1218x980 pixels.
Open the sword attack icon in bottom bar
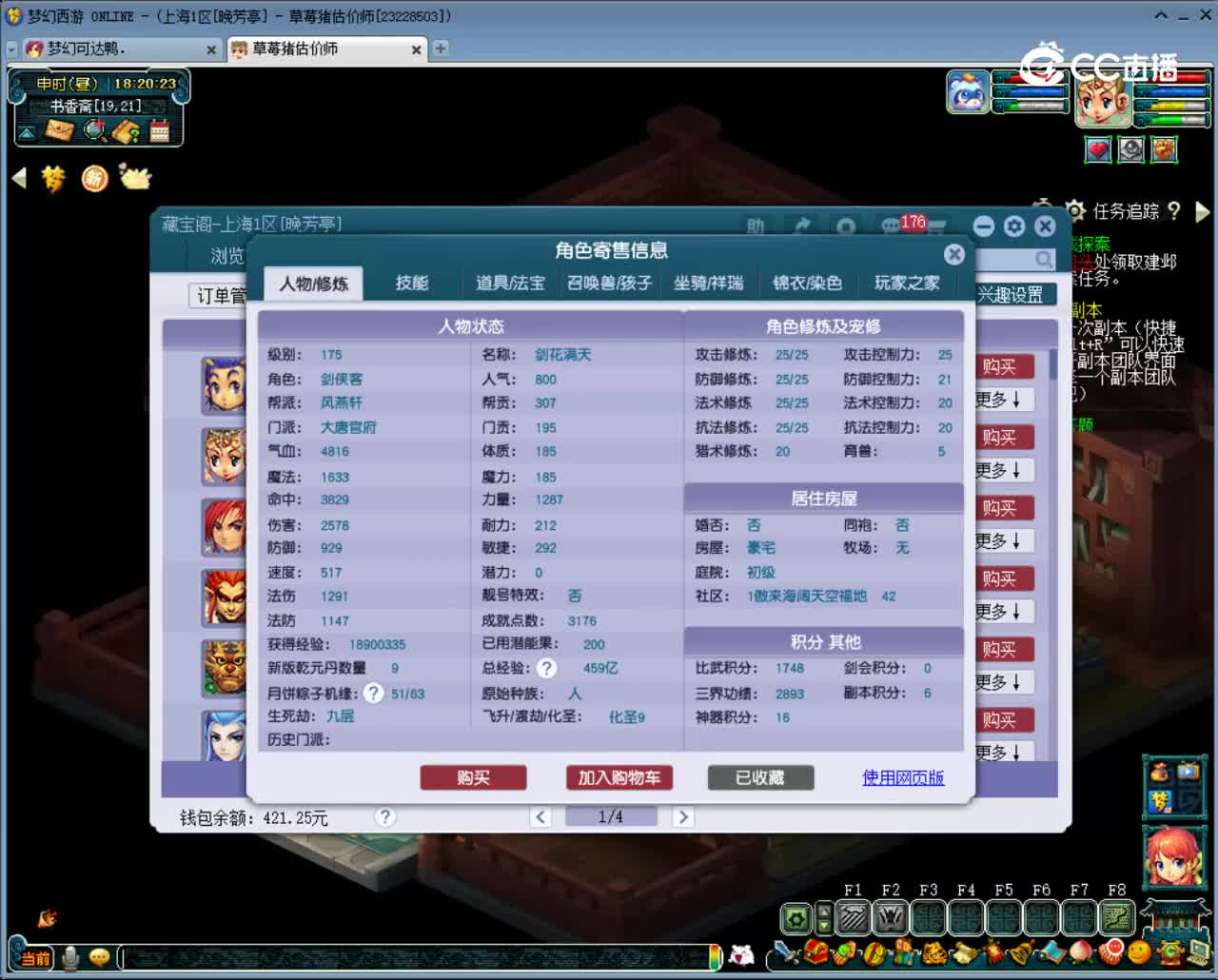(786, 951)
